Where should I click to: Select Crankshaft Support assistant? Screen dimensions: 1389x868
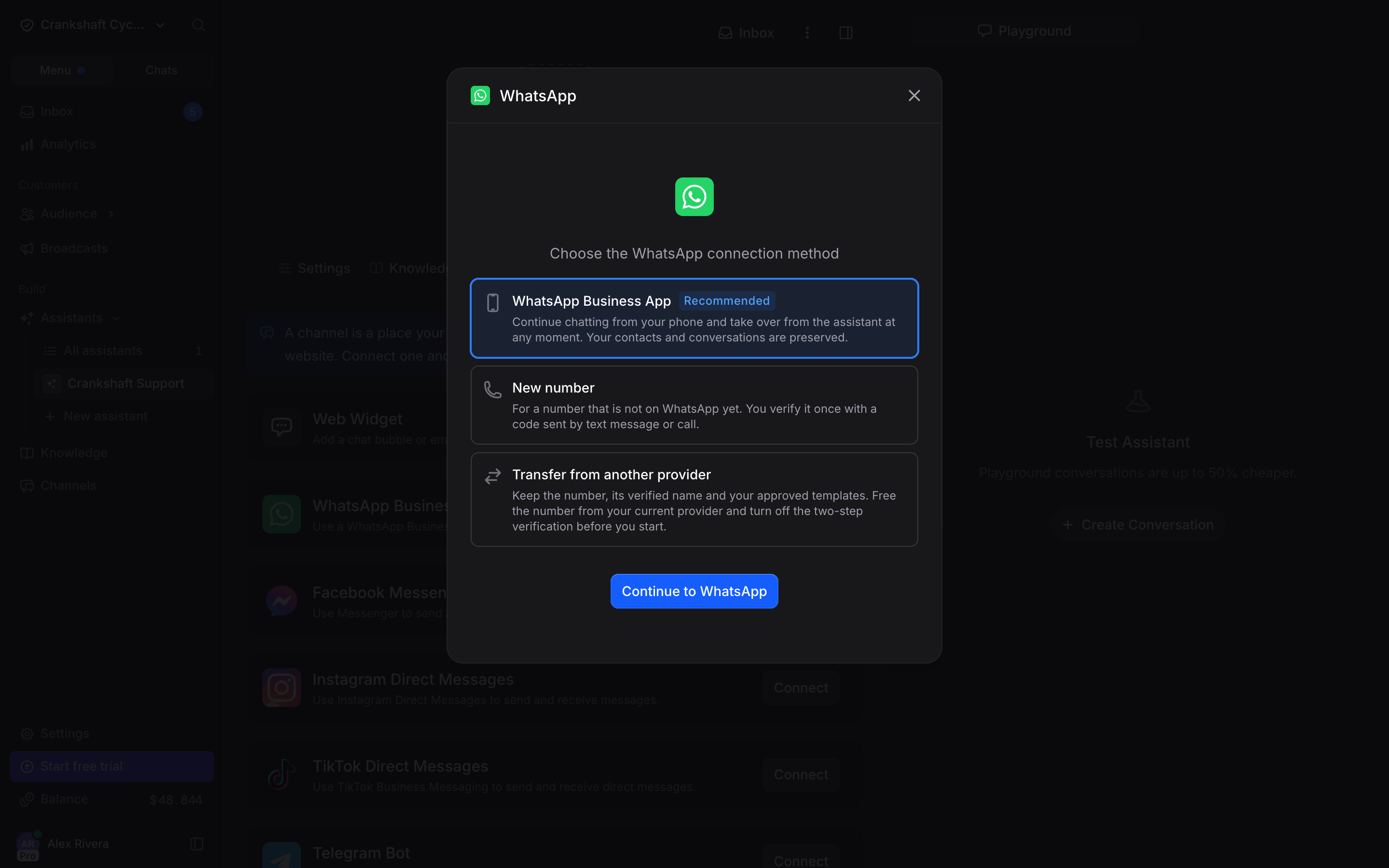(123, 383)
